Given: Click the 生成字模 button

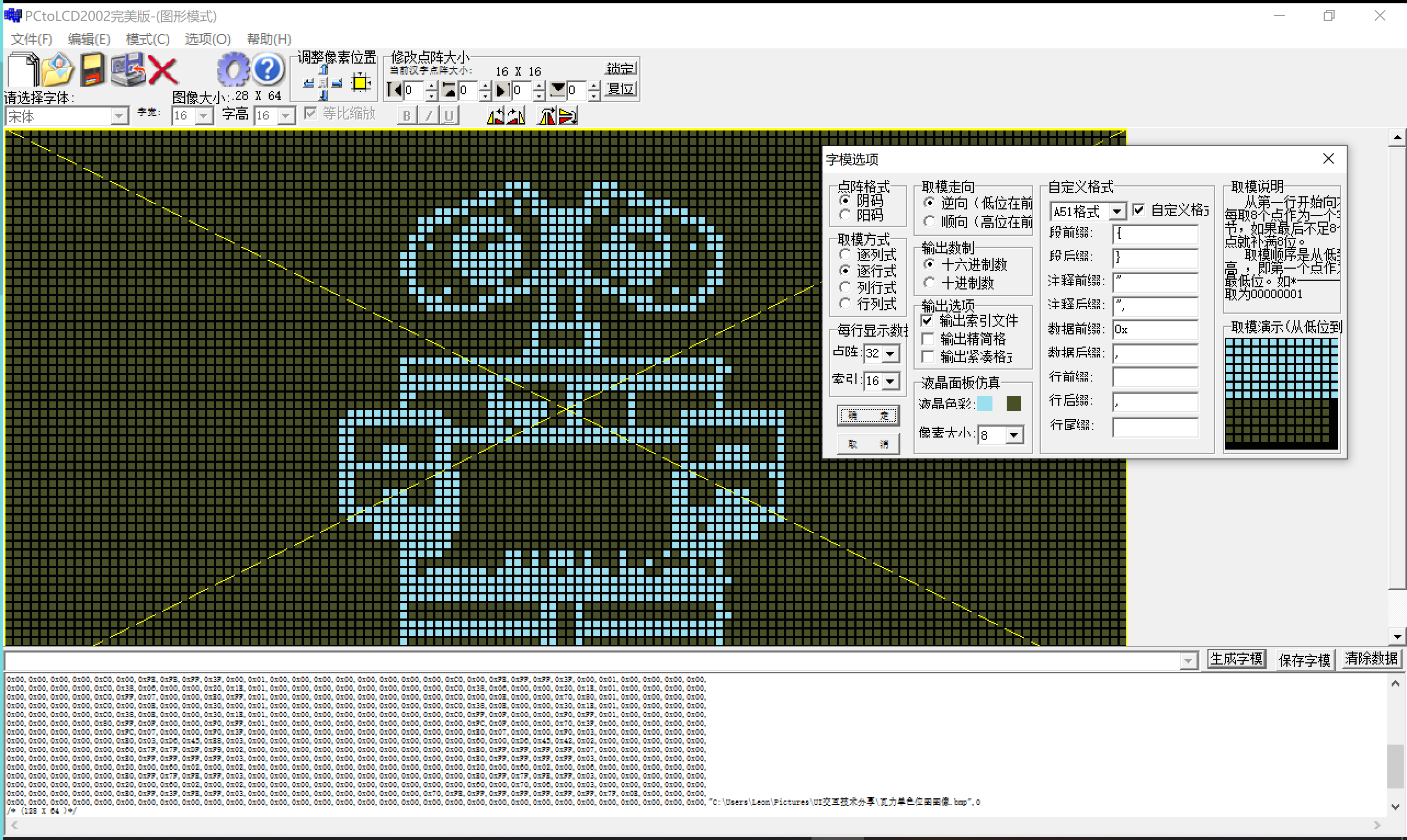Looking at the screenshot, I should 1236,659.
